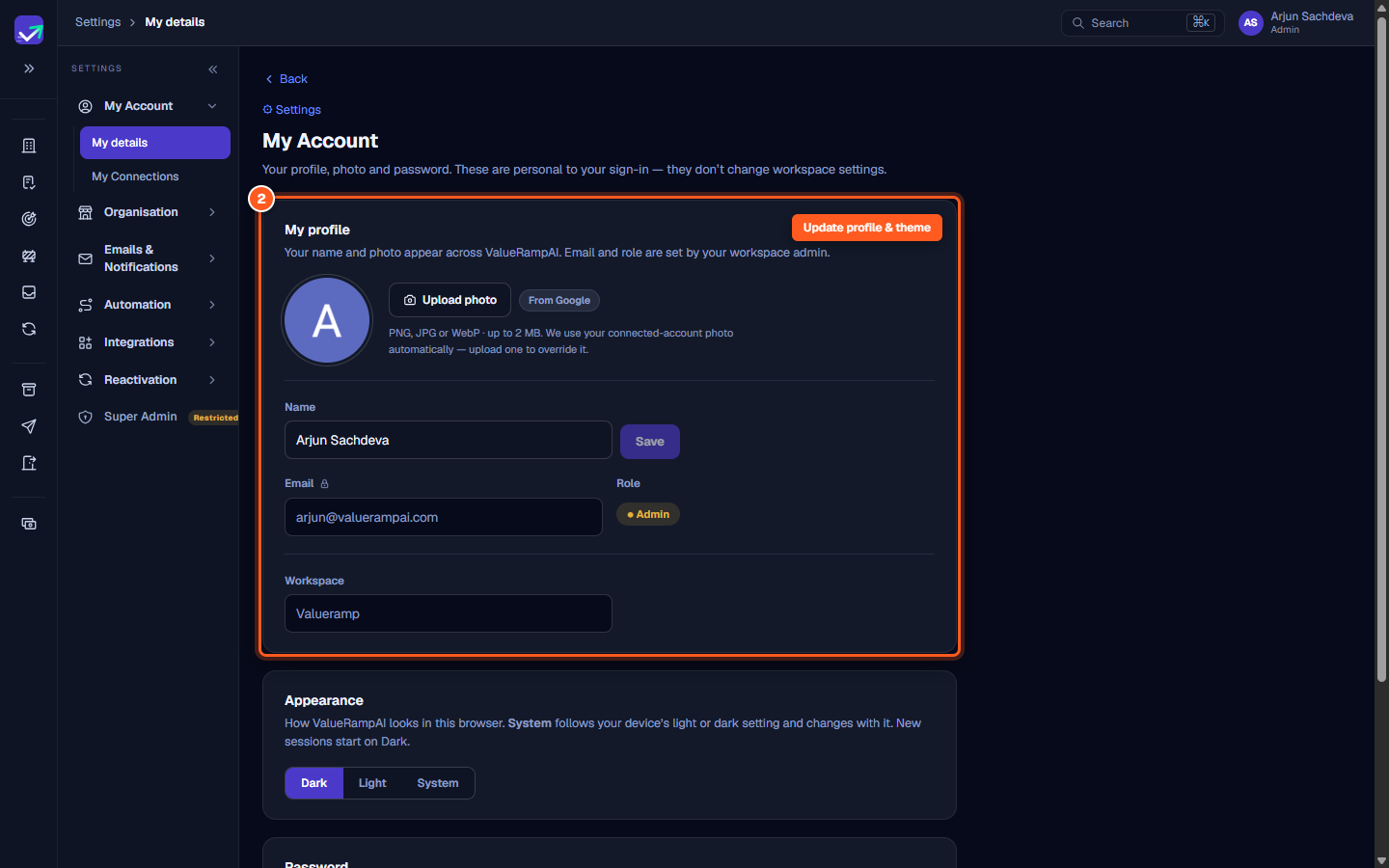Click the My Account user icon
The width and height of the screenshot is (1389, 868).
tap(85, 106)
